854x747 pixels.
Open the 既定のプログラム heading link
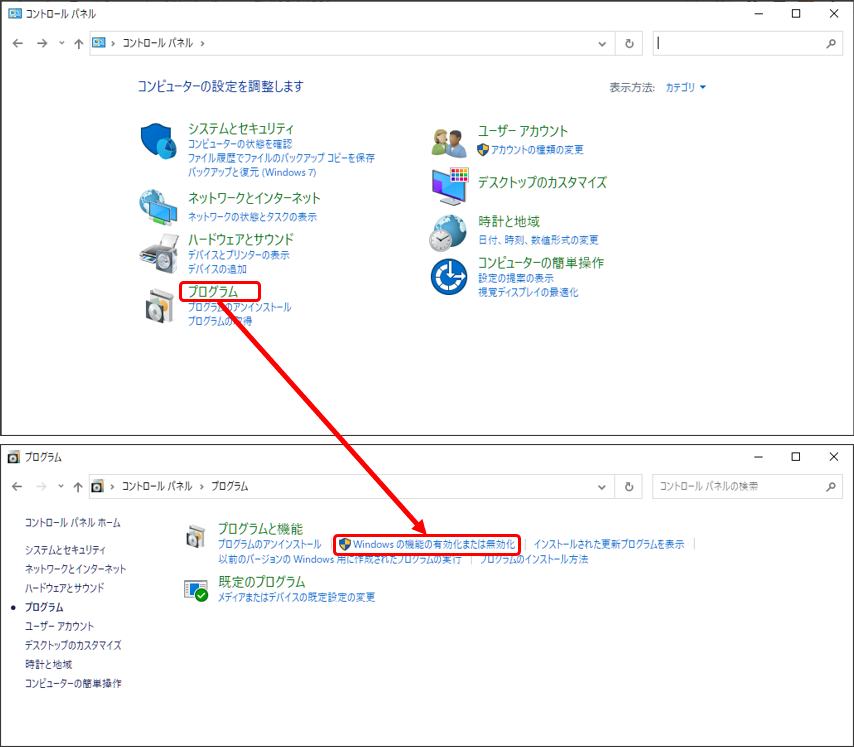click(261, 581)
